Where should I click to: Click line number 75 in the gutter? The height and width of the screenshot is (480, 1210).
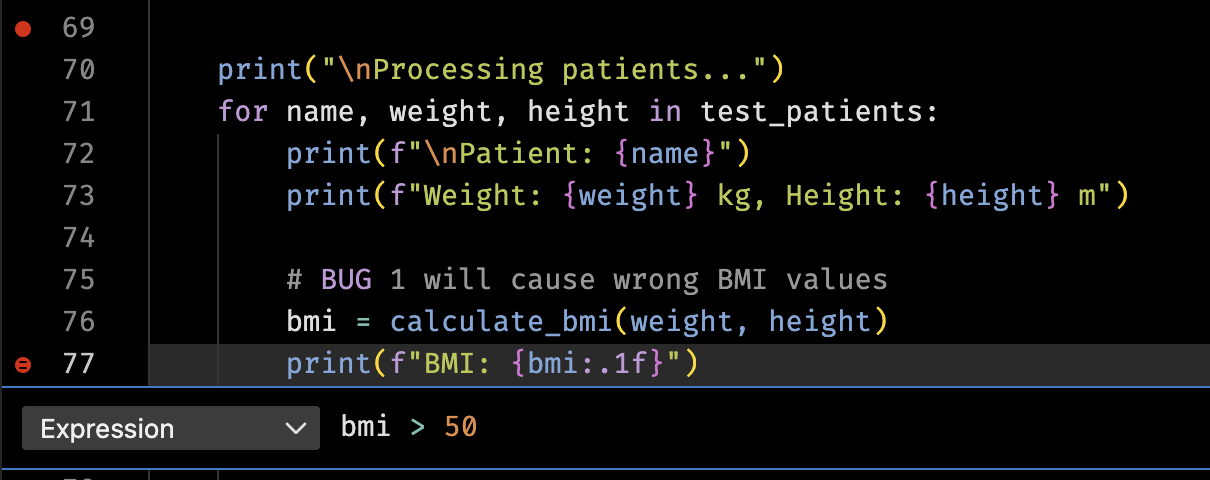[x=78, y=279]
